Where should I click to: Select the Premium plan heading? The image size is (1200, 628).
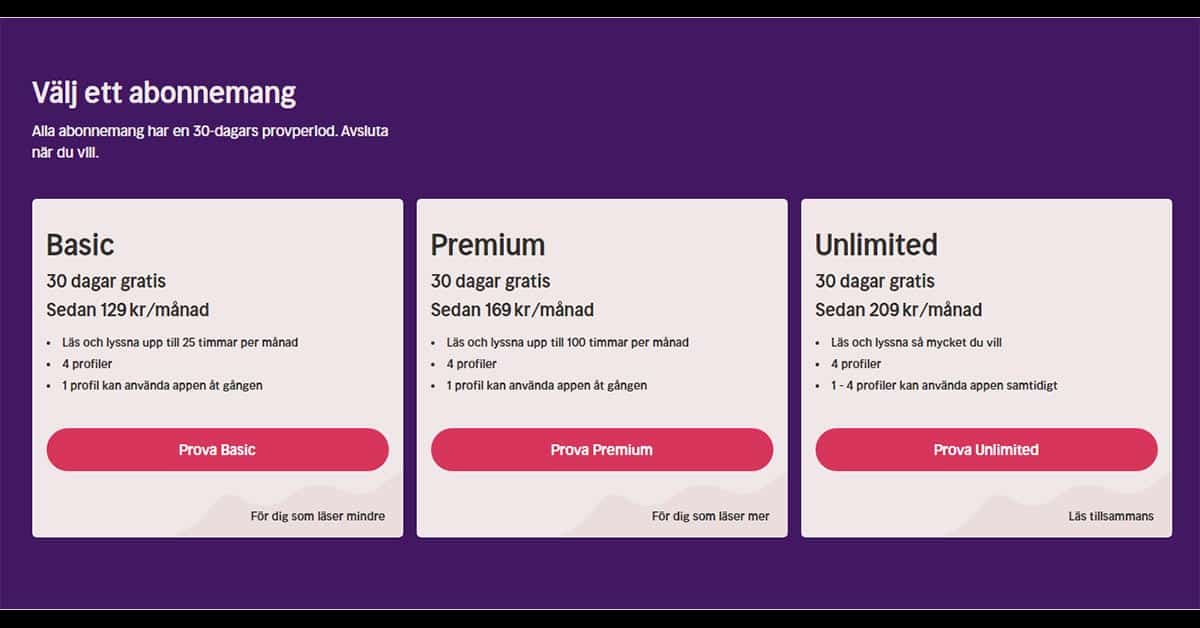click(x=488, y=245)
